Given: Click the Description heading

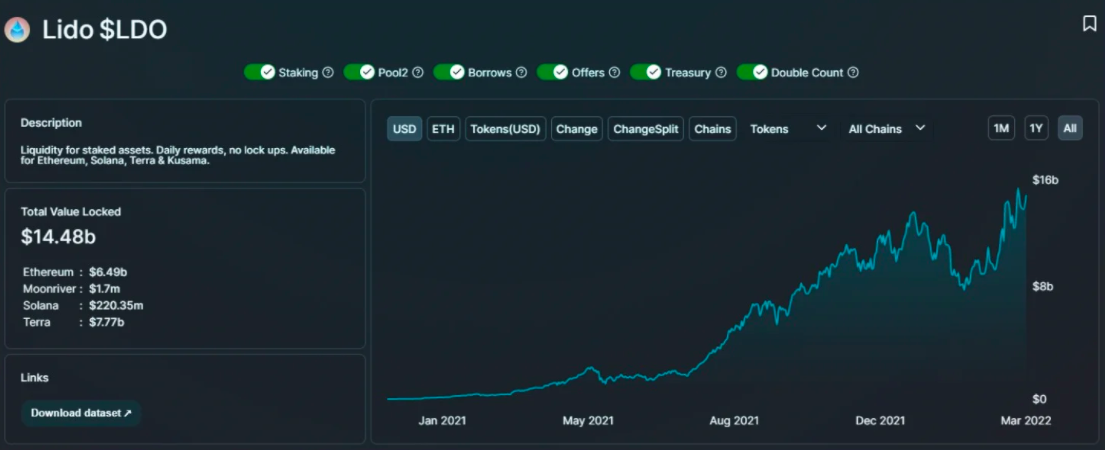Looking at the screenshot, I should click(x=51, y=123).
